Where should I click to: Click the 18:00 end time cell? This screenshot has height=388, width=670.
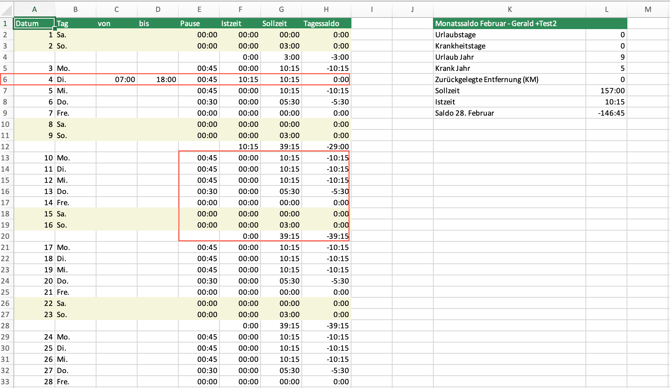(x=158, y=79)
